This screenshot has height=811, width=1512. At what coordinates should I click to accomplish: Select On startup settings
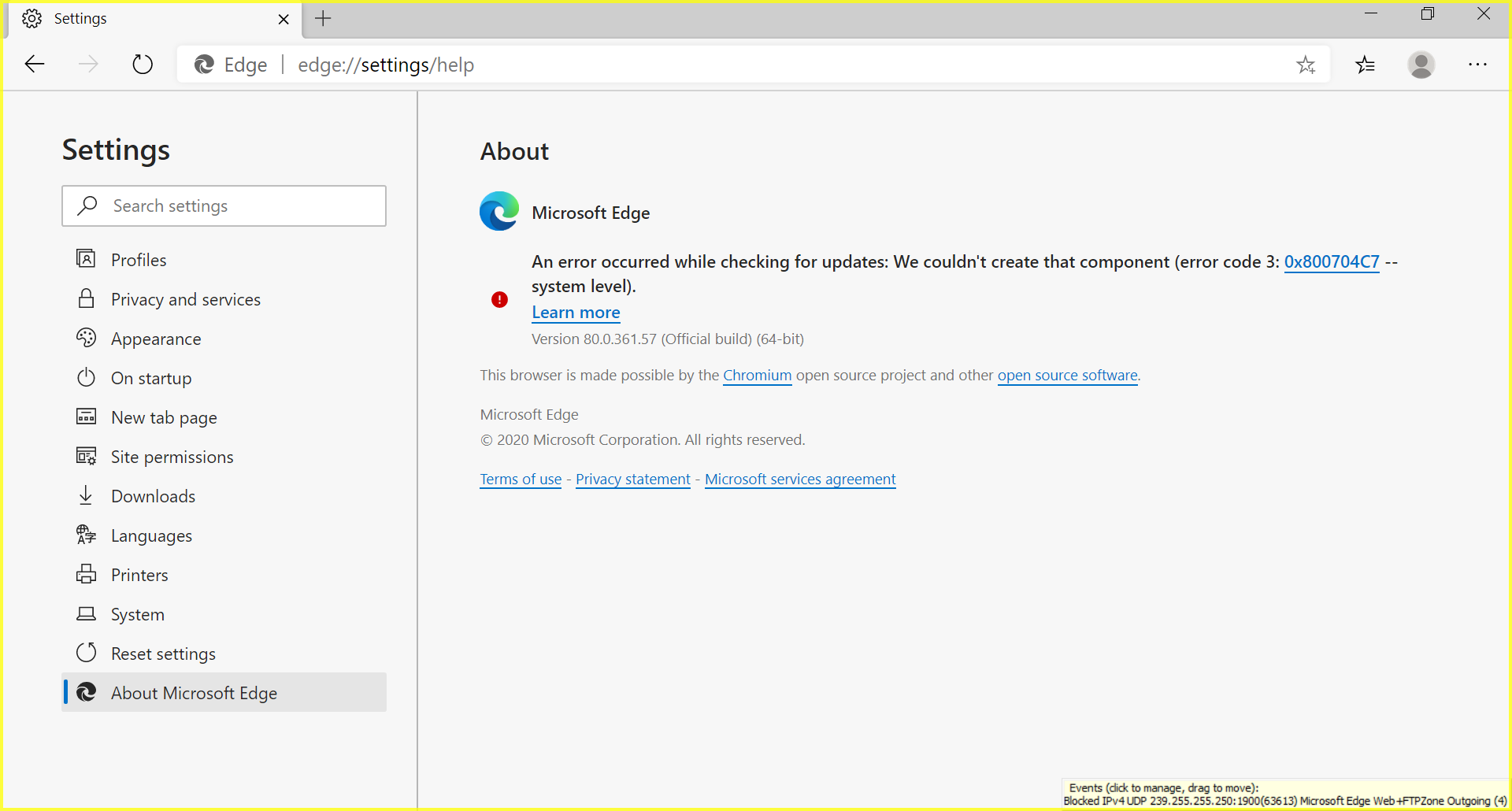224,377
